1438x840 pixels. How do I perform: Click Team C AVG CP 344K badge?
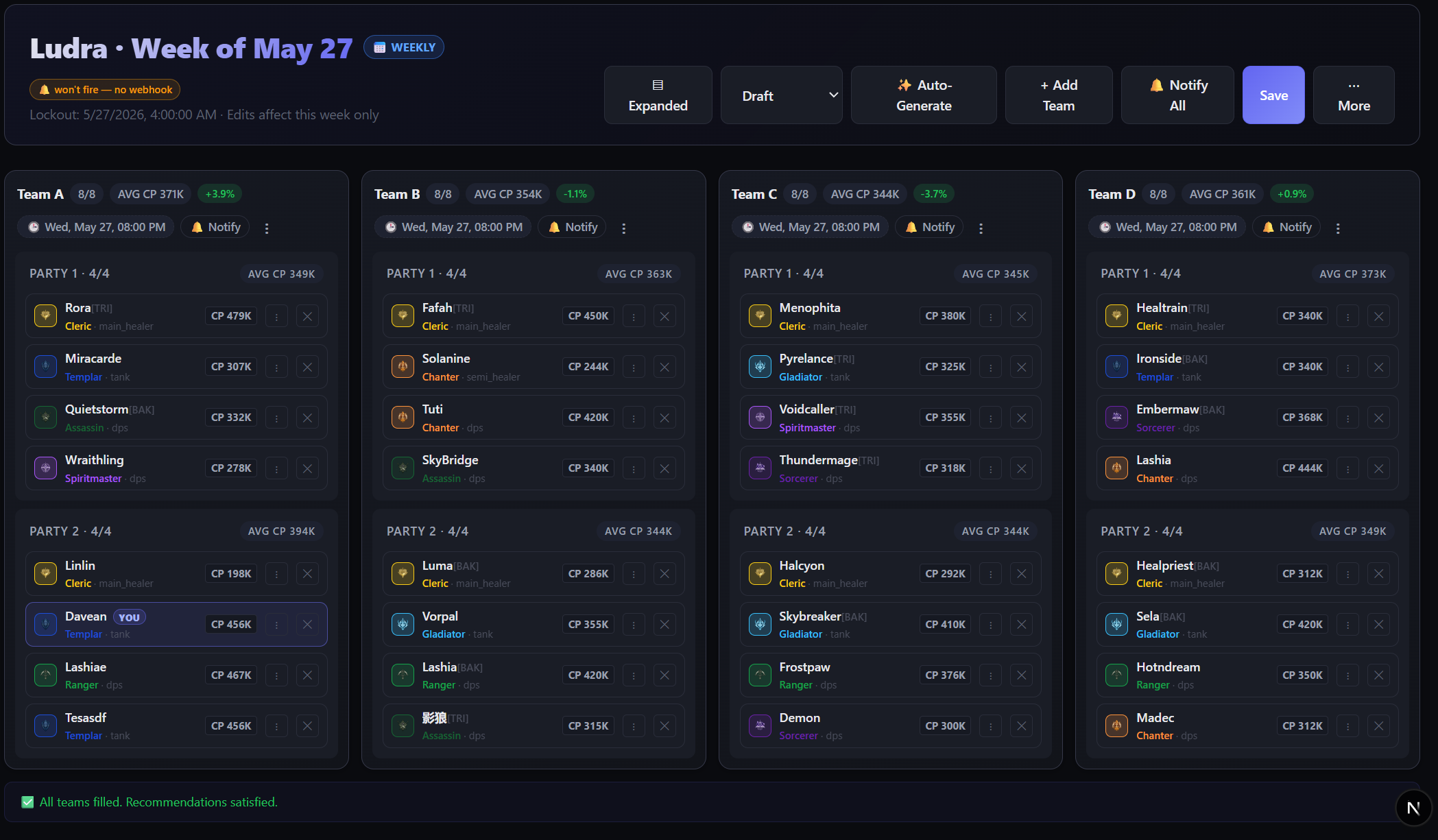pyautogui.click(x=865, y=194)
